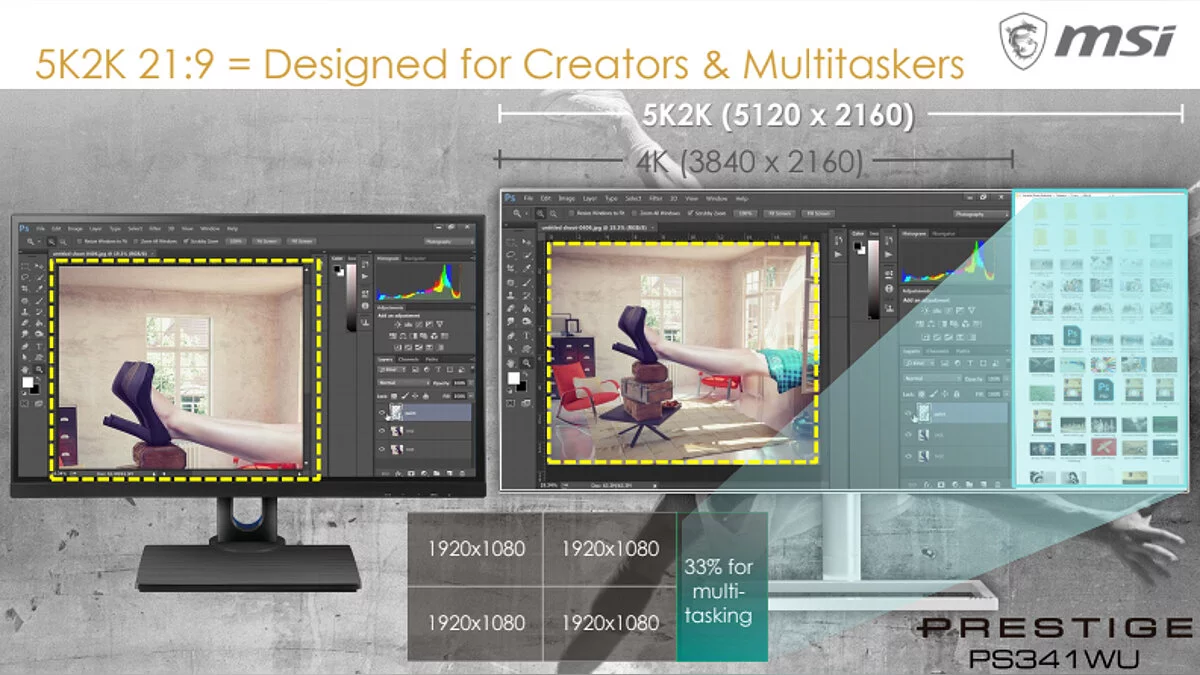This screenshot has width=1200, height=675.
Task: Click the Fill Screen button on wide monitor
Action: point(819,213)
